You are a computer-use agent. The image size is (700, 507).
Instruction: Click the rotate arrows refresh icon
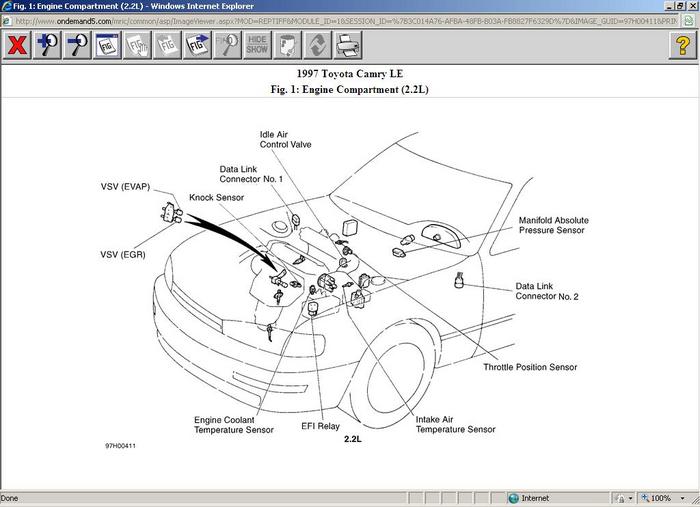(317, 45)
